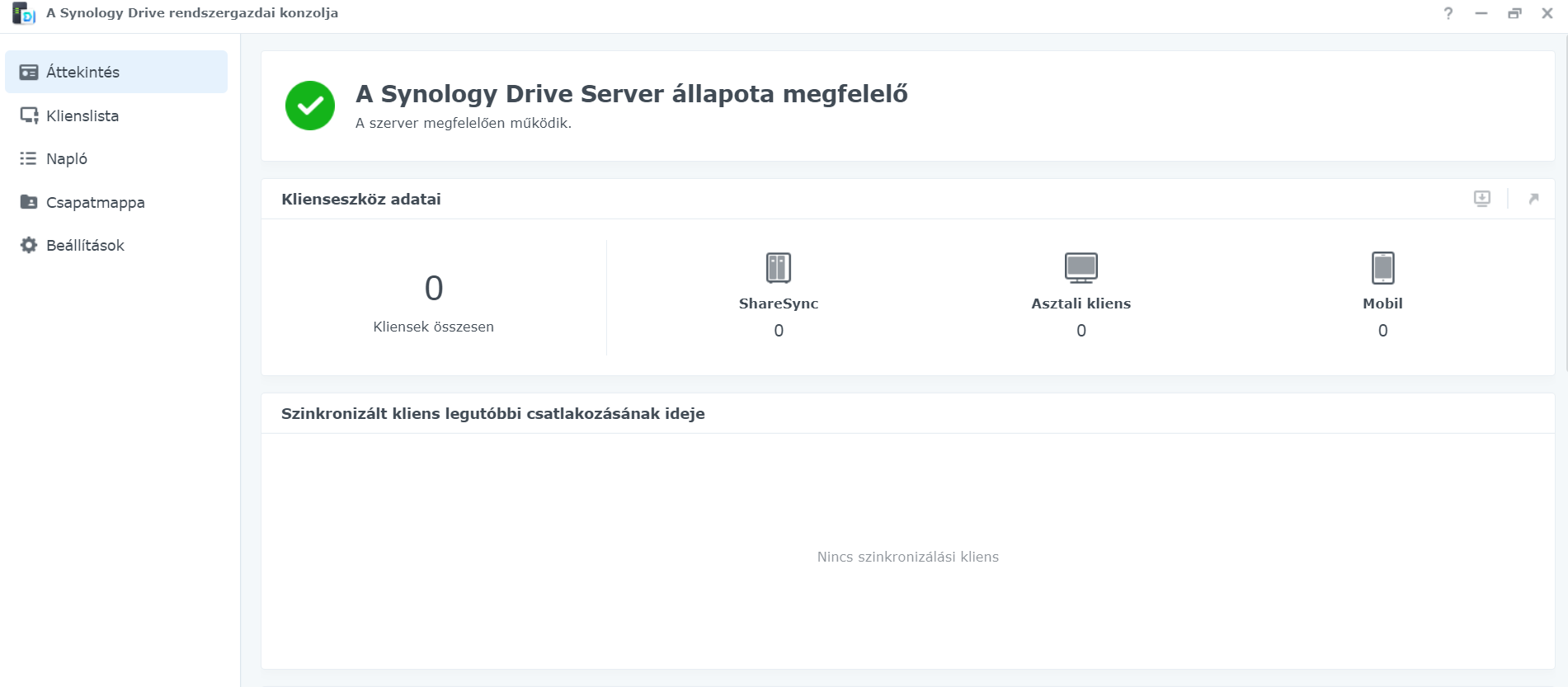This screenshot has width=1568, height=687.
Task: Click the 'Mobil' label
Action: tap(1383, 304)
